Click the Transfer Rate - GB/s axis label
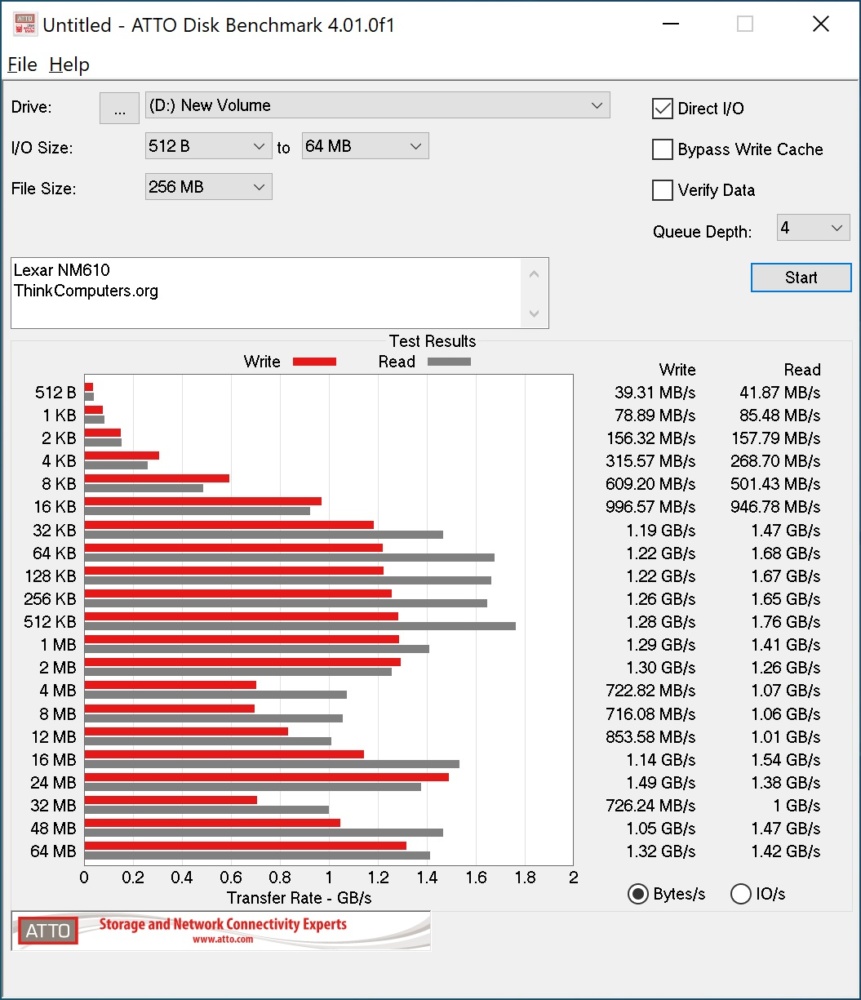Viewport: 861px width, 1000px height. (299, 898)
